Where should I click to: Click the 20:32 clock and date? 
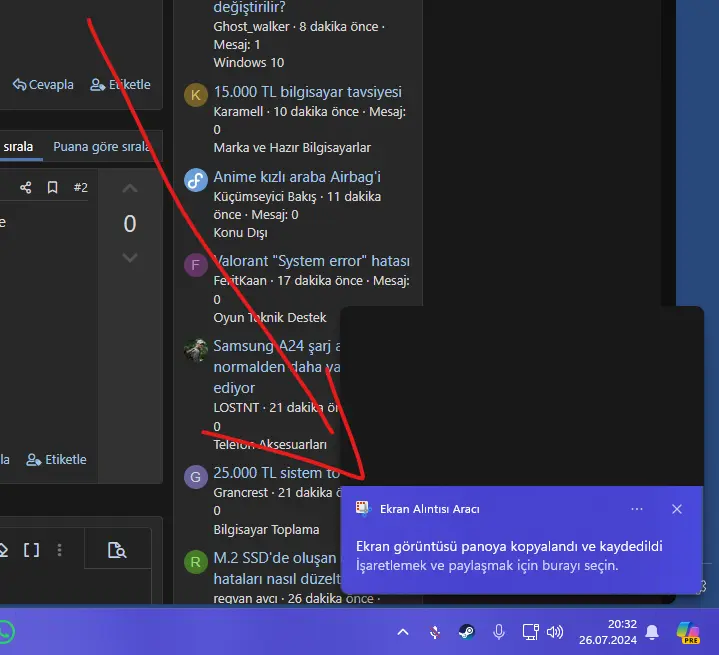click(608, 632)
